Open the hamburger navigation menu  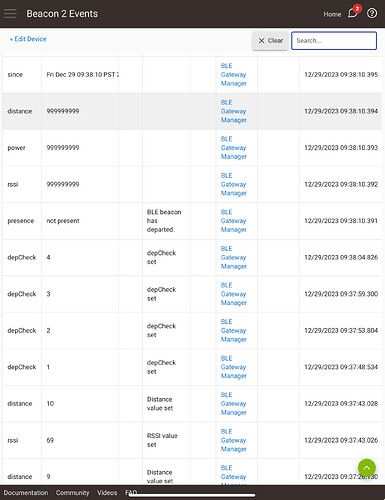coord(10,14)
